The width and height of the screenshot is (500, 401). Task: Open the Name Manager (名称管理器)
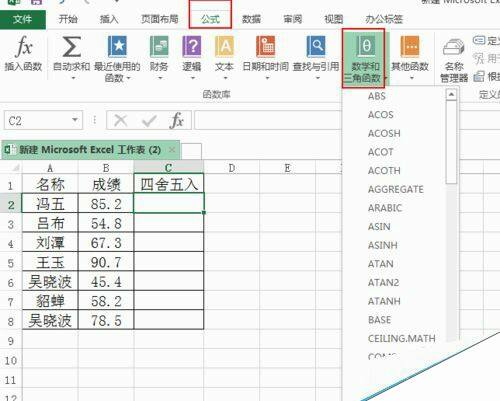[x=454, y=60]
